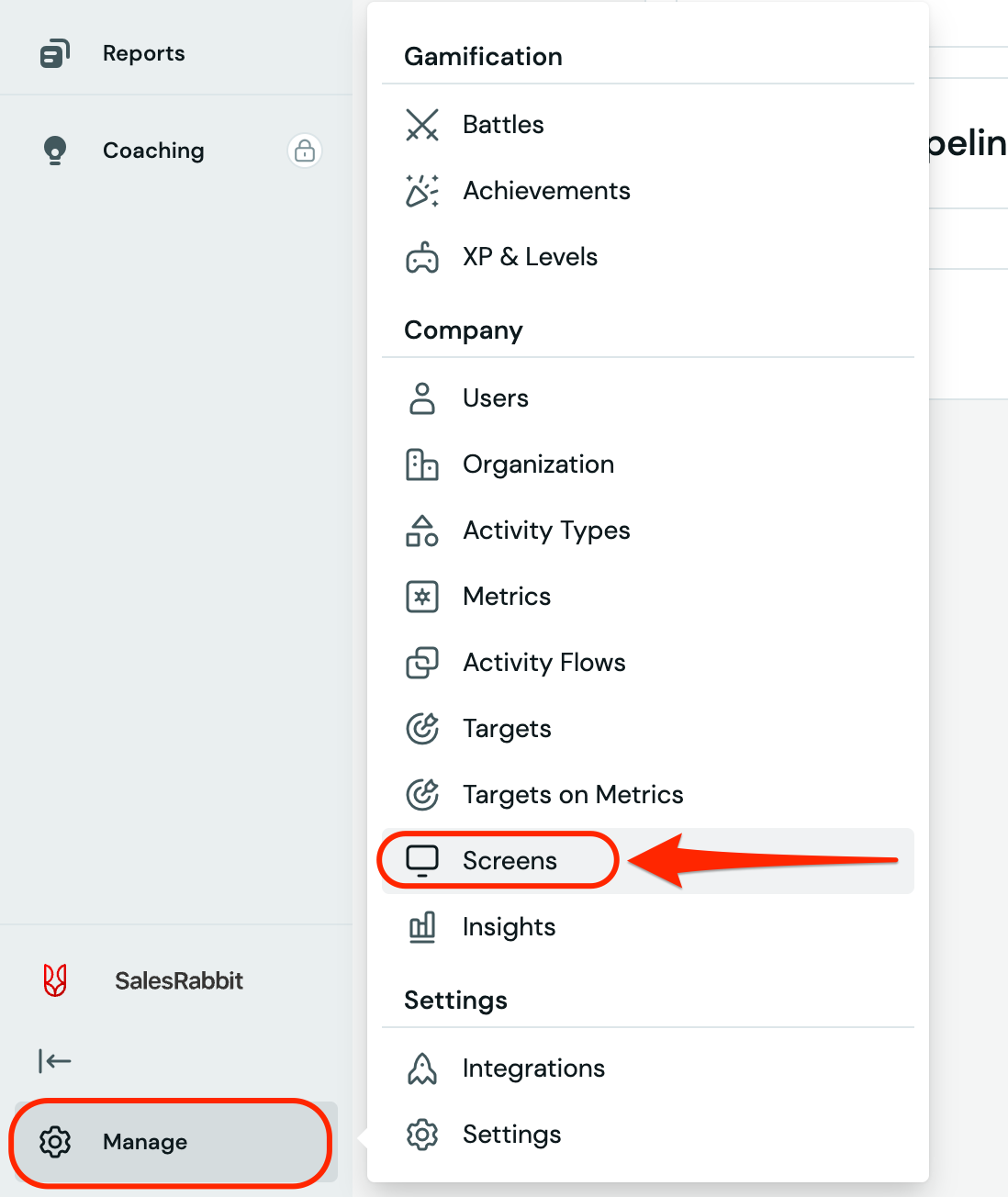Viewport: 1008px width, 1197px height.
Task: Click the Battles crossed swords icon
Action: [x=422, y=125]
